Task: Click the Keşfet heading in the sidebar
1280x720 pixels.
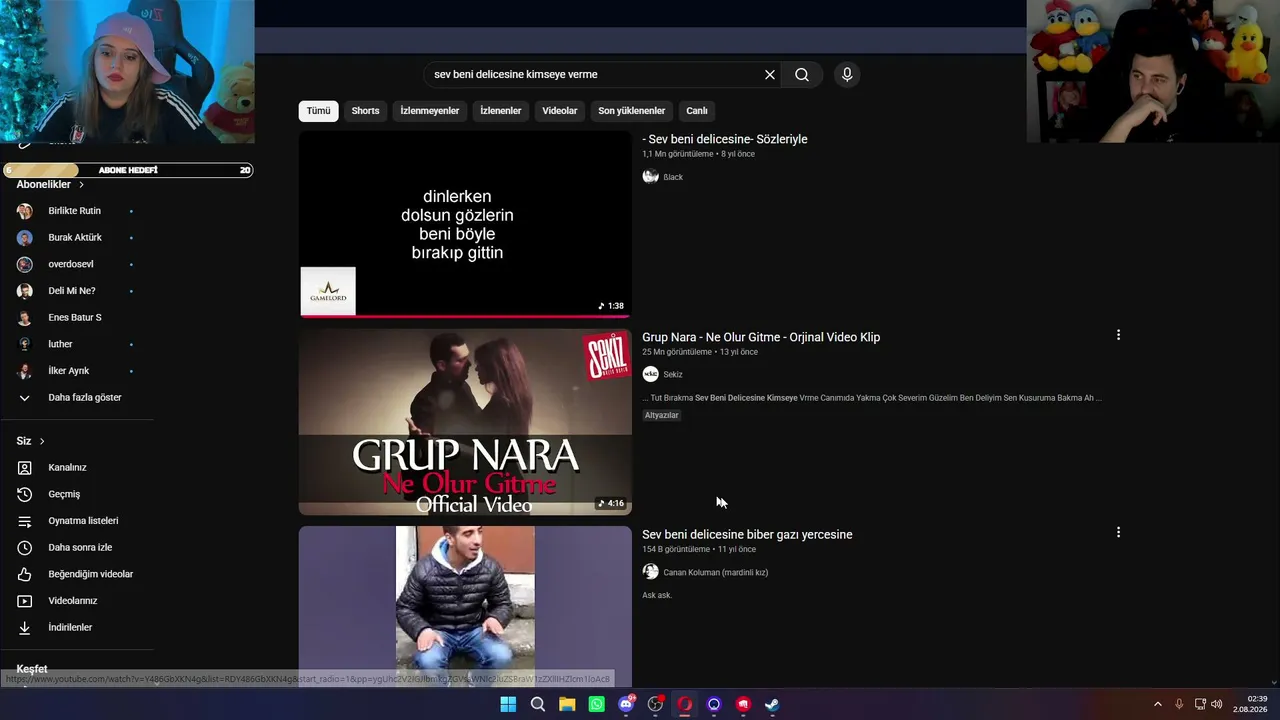Action: (32, 668)
